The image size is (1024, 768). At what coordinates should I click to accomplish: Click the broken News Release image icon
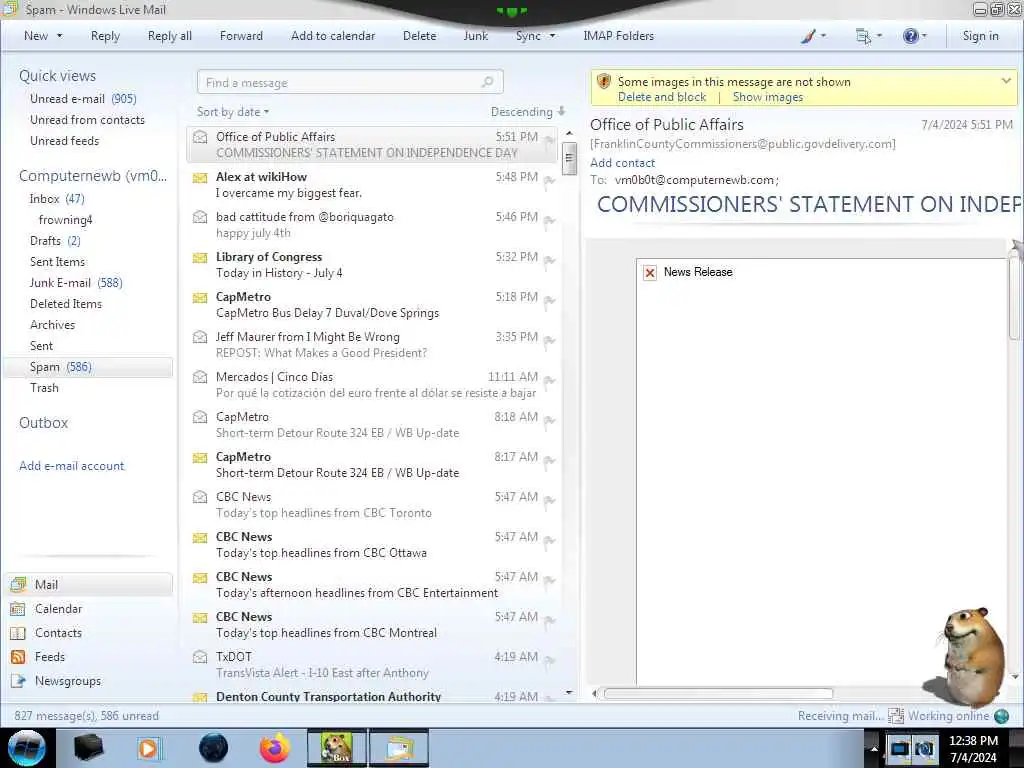650,272
